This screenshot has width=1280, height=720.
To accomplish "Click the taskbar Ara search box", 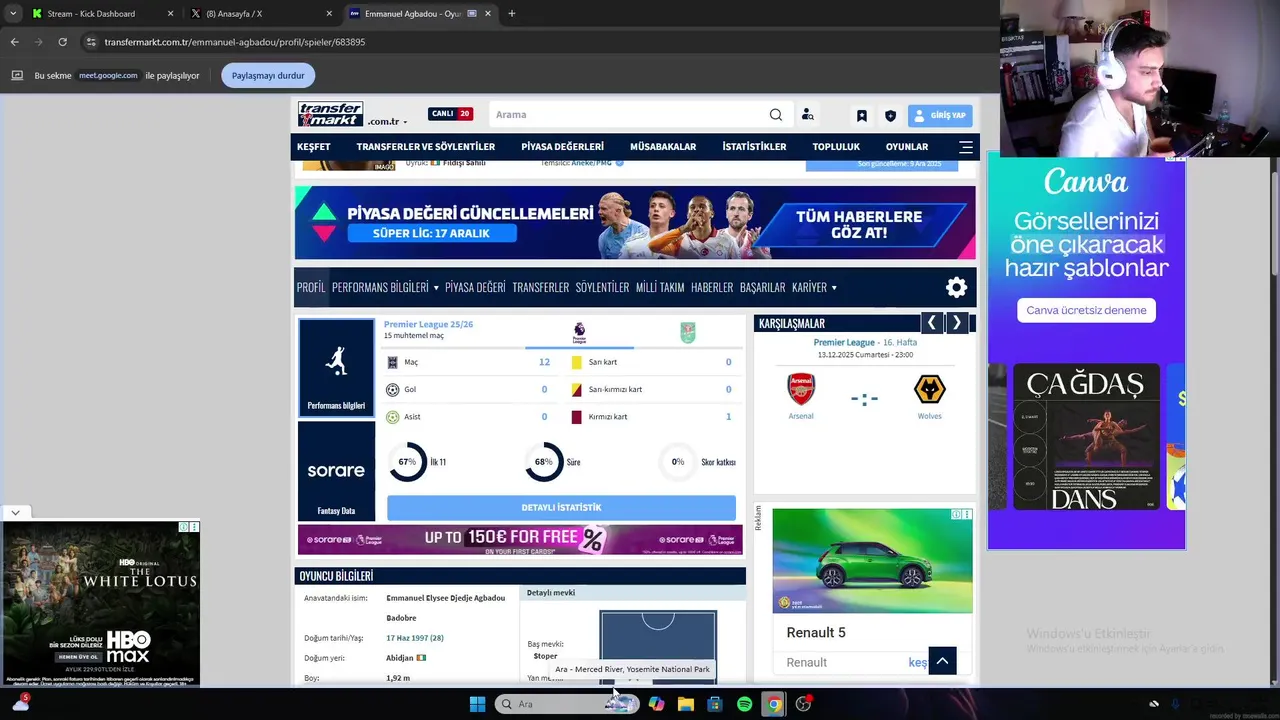I will [565, 704].
